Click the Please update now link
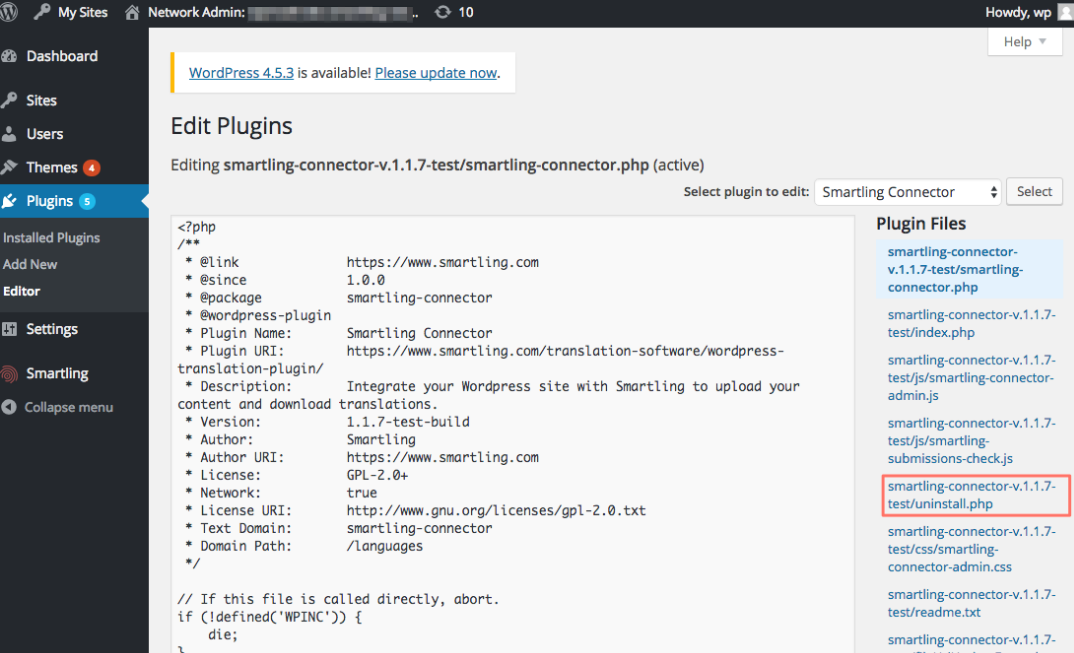 point(436,72)
